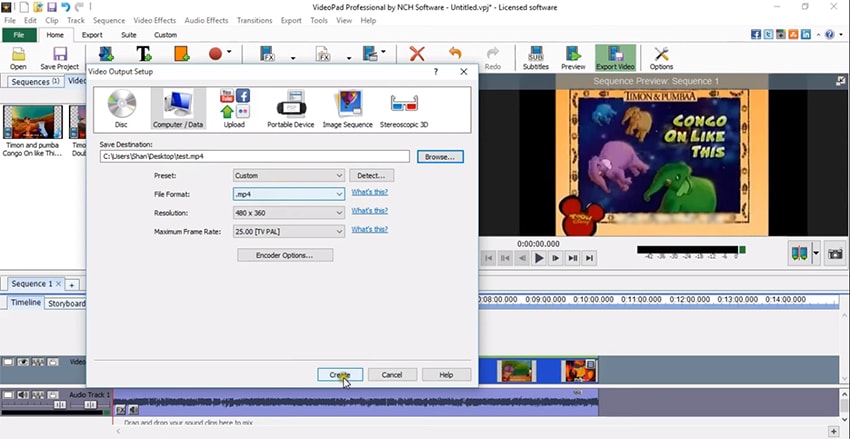Viewport: 850px width, 439px height.
Task: Toggle the speaker icon on the audio clip
Action: (133, 410)
